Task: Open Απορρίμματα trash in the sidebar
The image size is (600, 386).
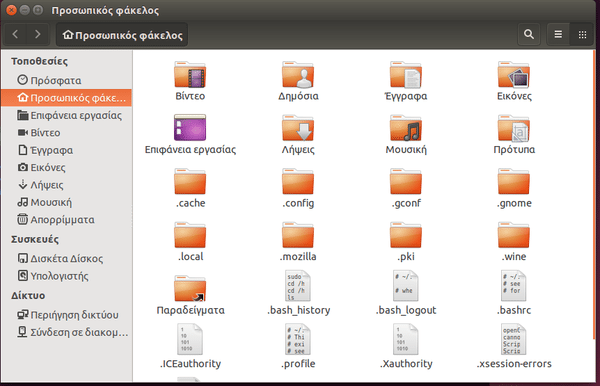Action: pyautogui.click(x=66, y=220)
